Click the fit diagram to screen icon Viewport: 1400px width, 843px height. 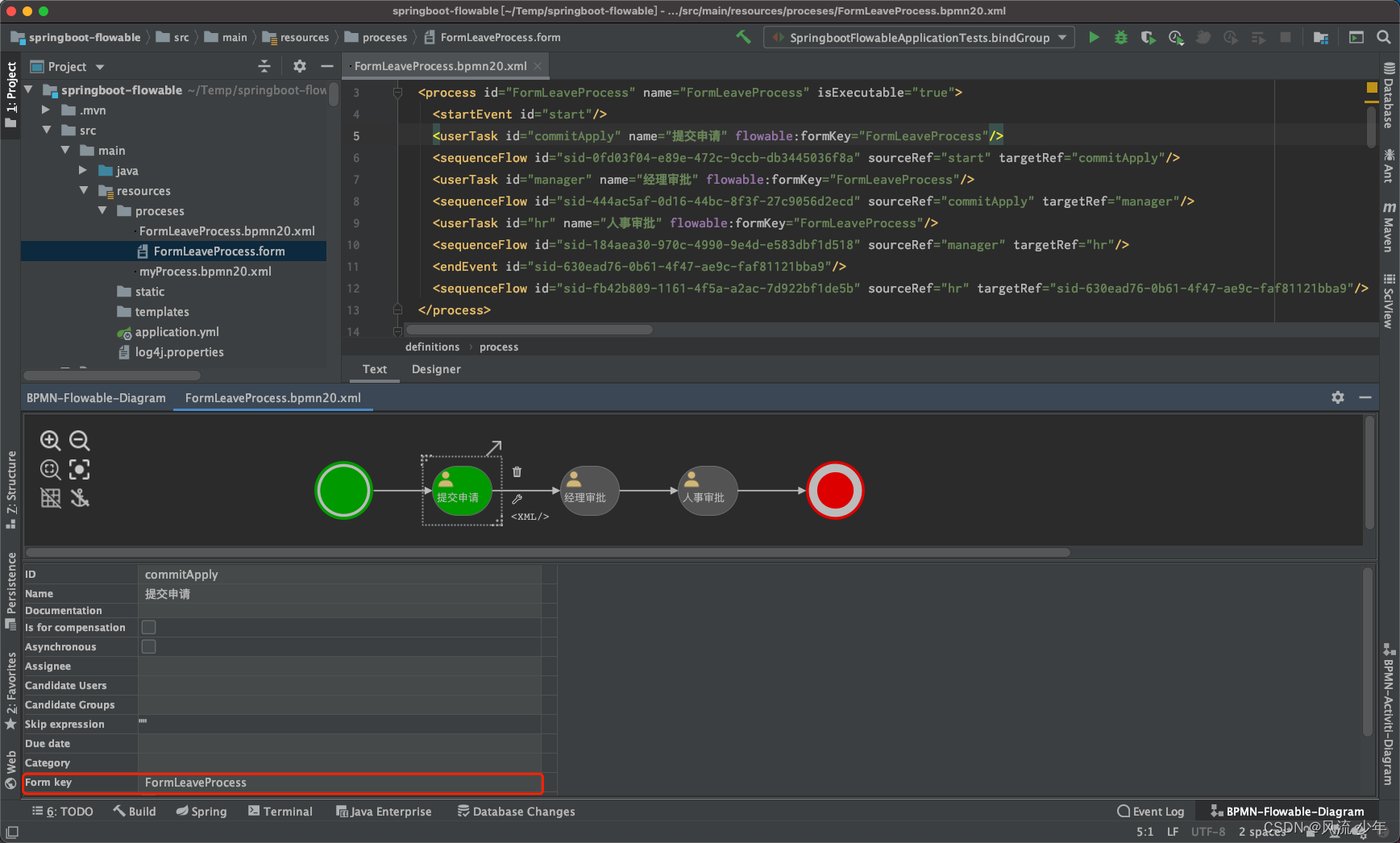click(79, 469)
